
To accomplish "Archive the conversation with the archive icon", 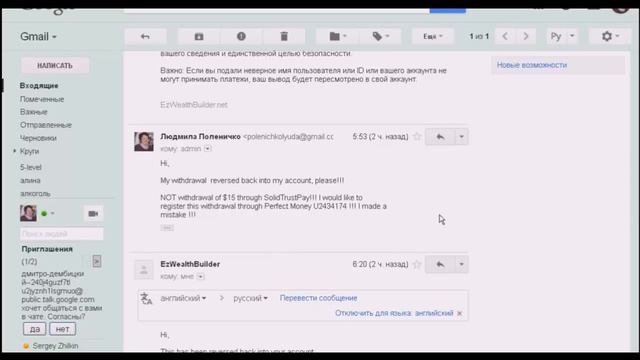I will tap(199, 36).
